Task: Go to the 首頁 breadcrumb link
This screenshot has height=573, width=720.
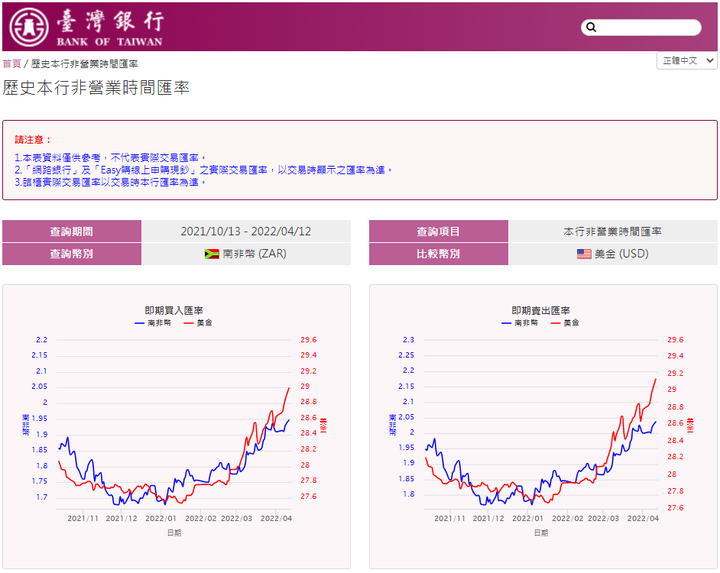Action: click(x=12, y=64)
